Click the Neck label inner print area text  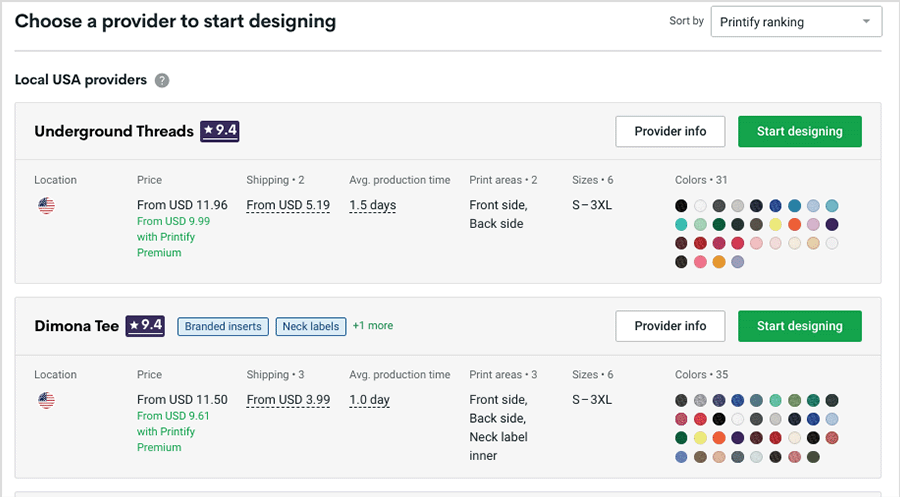coord(498,446)
